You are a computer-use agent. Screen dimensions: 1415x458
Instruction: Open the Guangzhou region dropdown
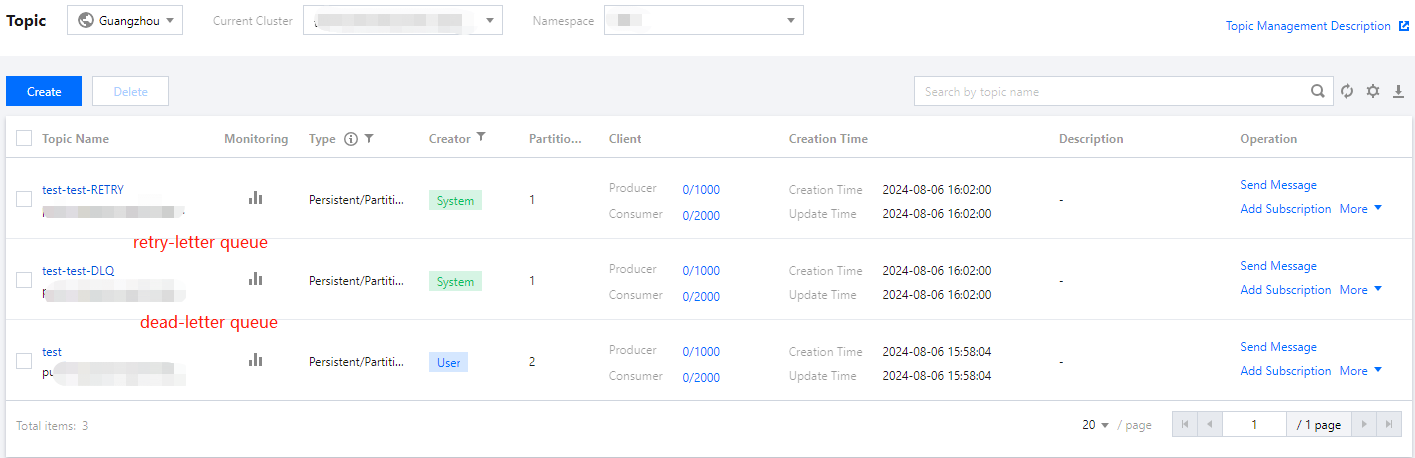125,20
